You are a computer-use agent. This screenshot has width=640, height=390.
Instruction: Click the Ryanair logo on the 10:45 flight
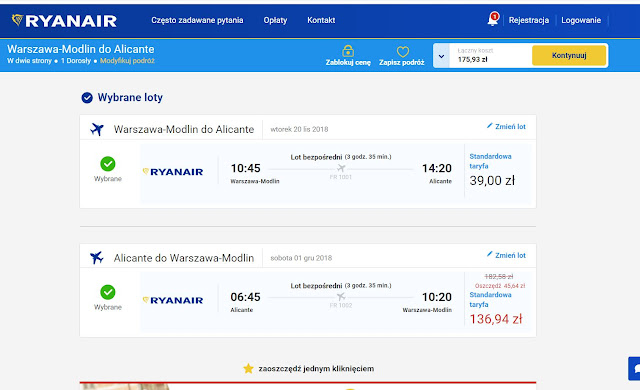pos(173,172)
